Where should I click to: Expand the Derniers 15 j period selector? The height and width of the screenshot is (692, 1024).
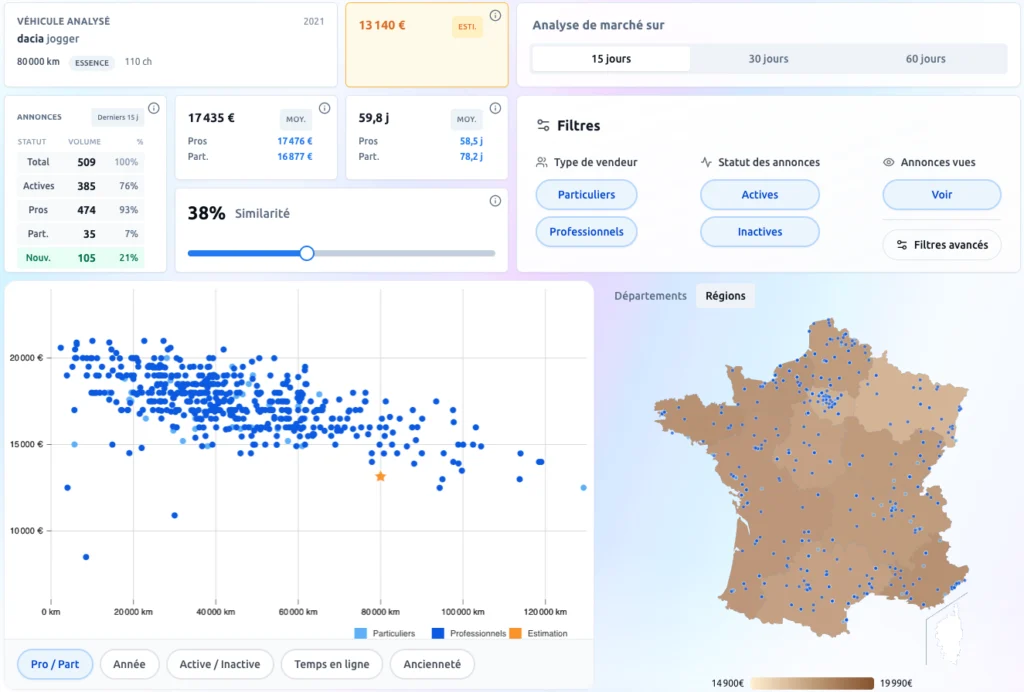tap(118, 118)
